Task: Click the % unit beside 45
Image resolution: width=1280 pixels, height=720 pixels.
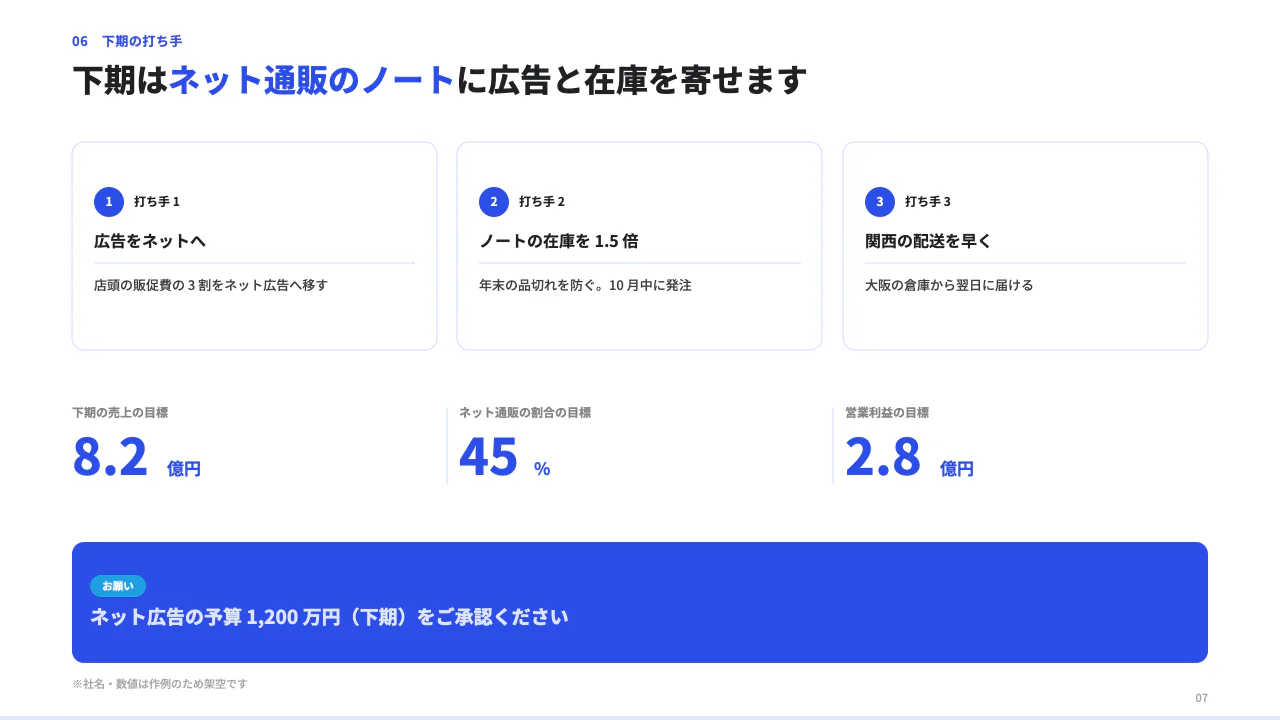Action: [542, 469]
